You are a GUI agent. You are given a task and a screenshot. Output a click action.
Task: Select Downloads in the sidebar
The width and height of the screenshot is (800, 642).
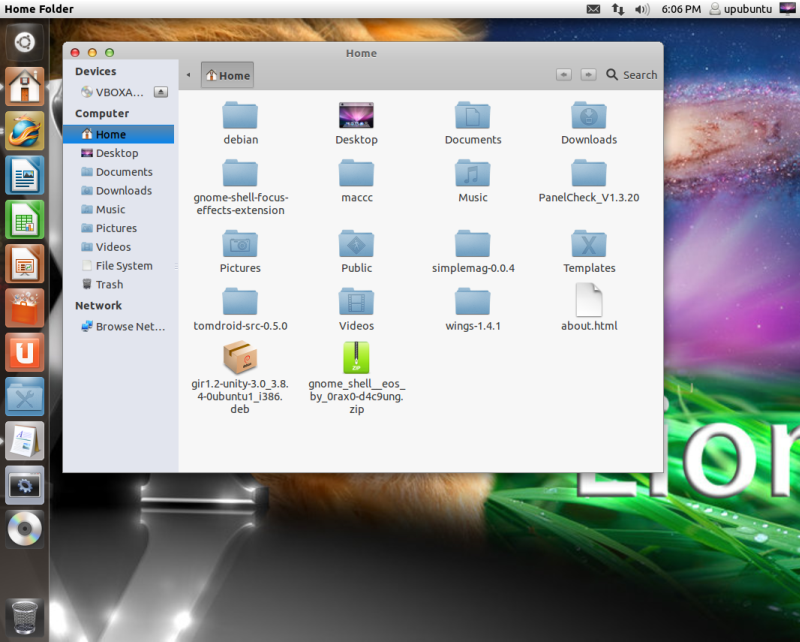coord(118,191)
